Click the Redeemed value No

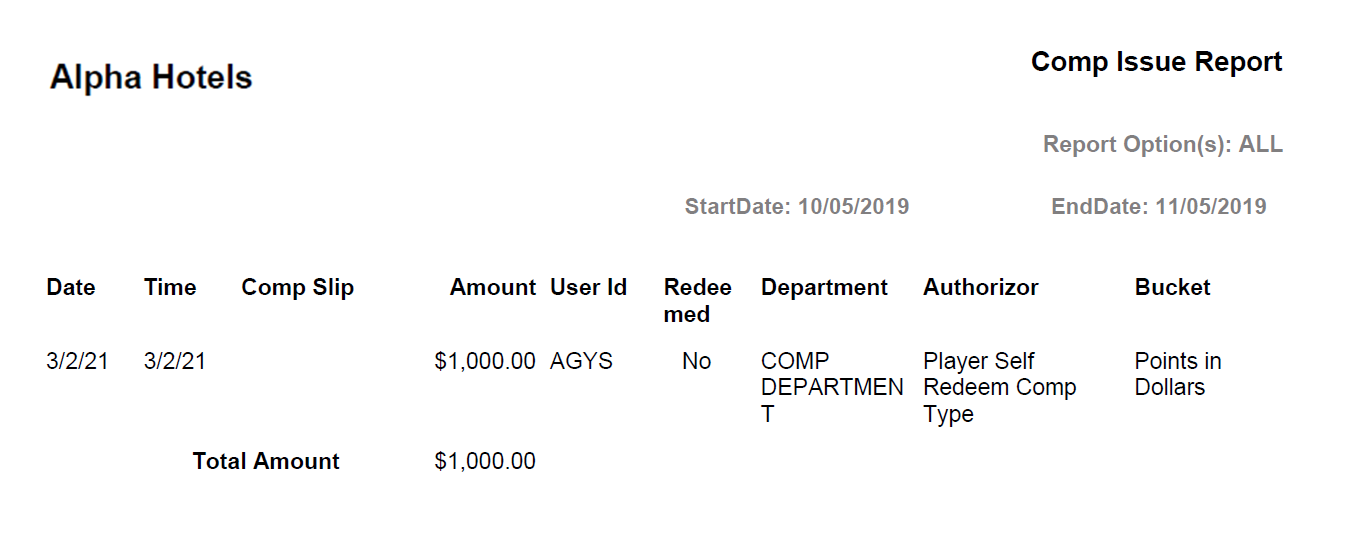(x=696, y=361)
